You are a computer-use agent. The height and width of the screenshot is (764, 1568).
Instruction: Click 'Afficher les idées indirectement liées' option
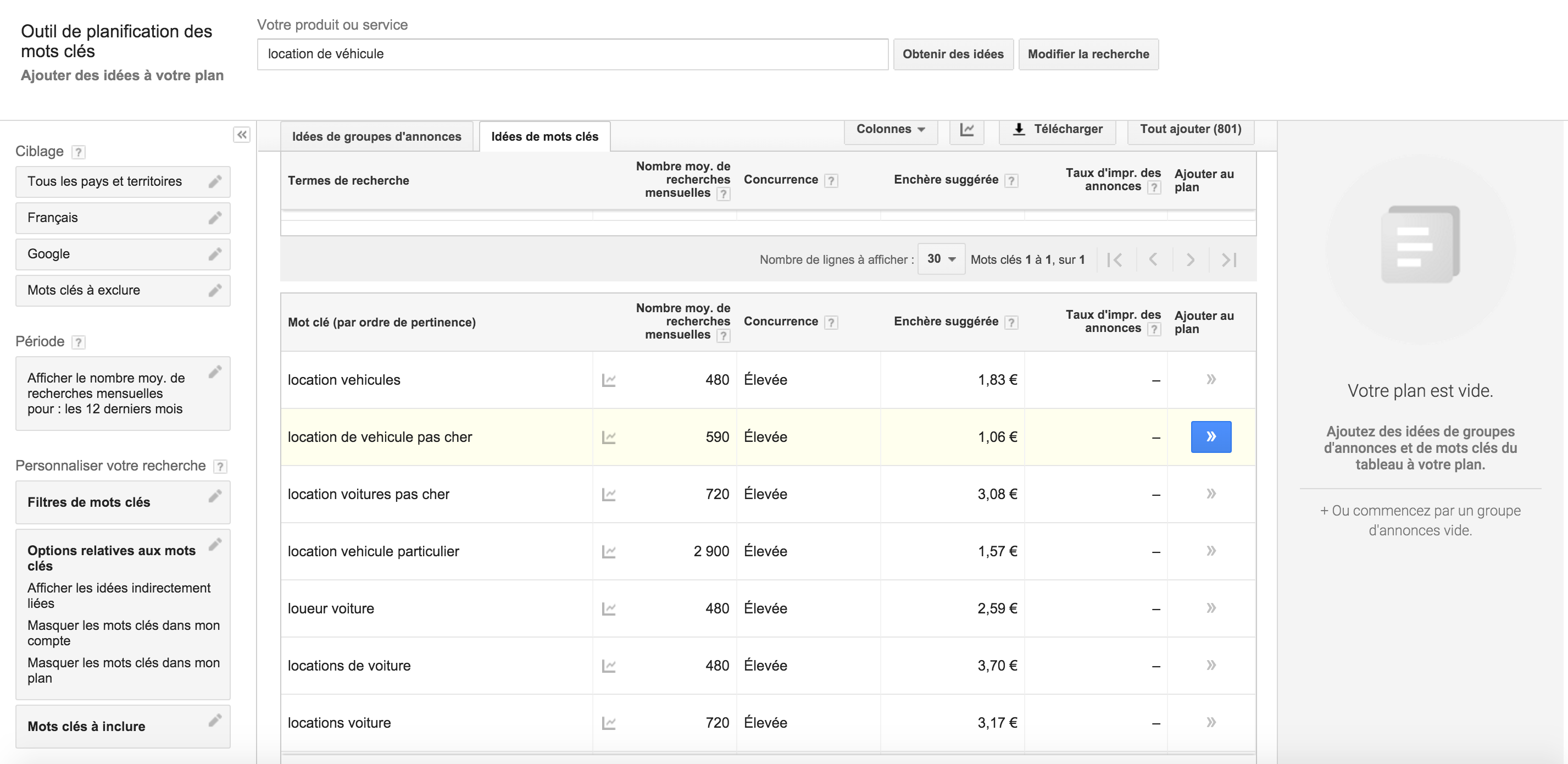coord(119,595)
